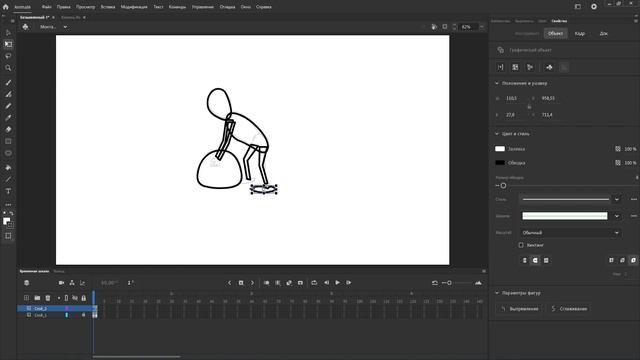
Task: Toggle width and height link lock
Action: (529, 107)
